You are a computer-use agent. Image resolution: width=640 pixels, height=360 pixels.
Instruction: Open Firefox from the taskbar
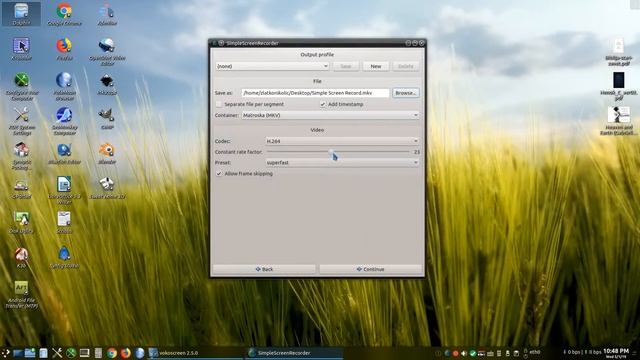pos(125,353)
